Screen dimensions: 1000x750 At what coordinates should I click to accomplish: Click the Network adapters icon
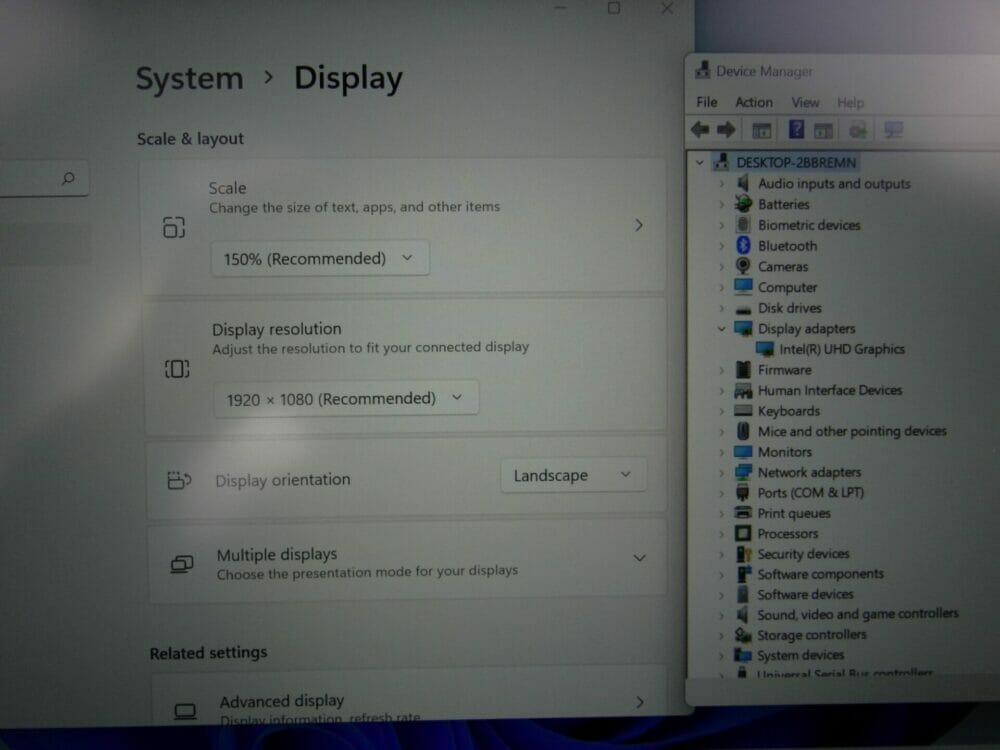coord(743,472)
